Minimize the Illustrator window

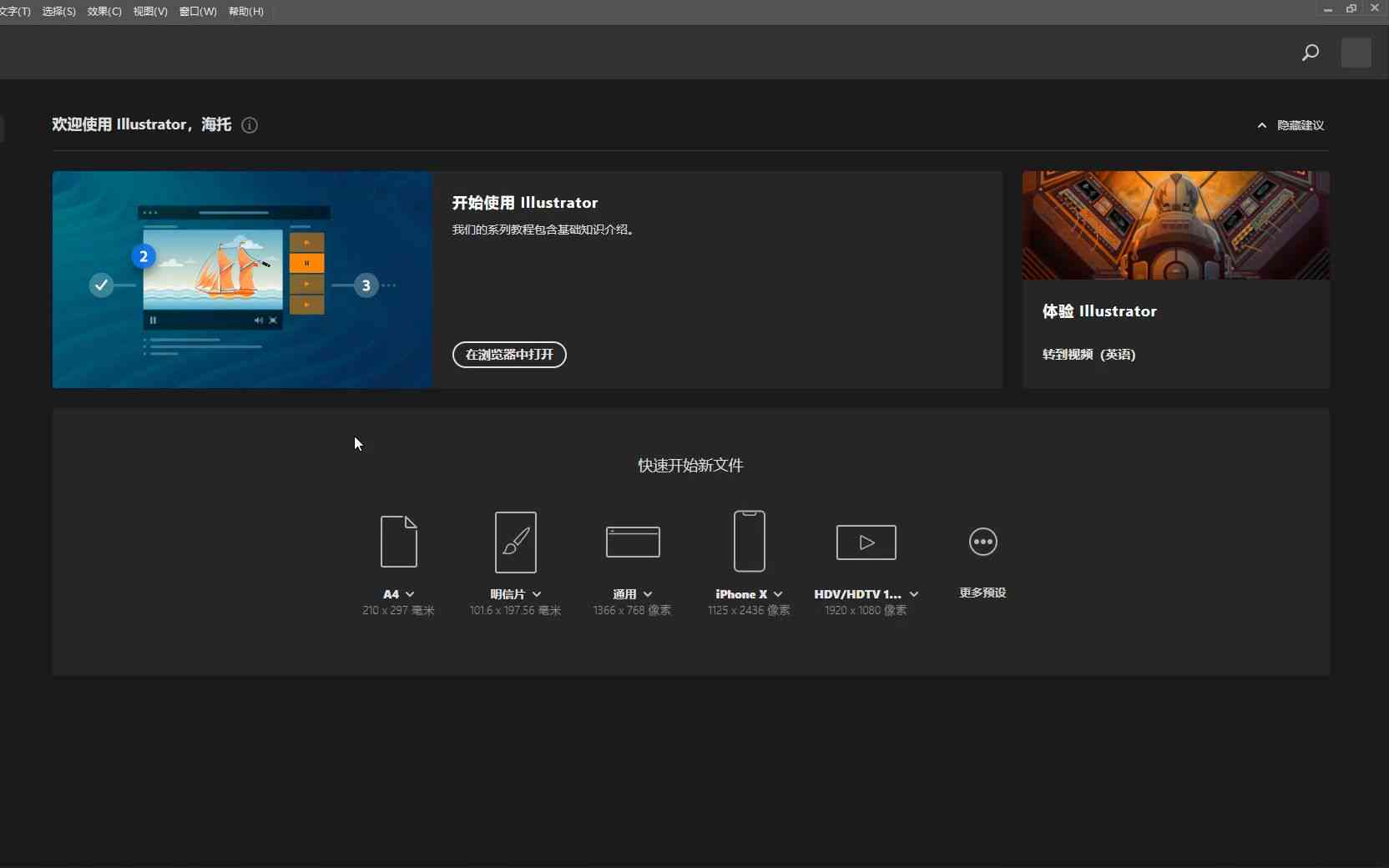(1327, 9)
